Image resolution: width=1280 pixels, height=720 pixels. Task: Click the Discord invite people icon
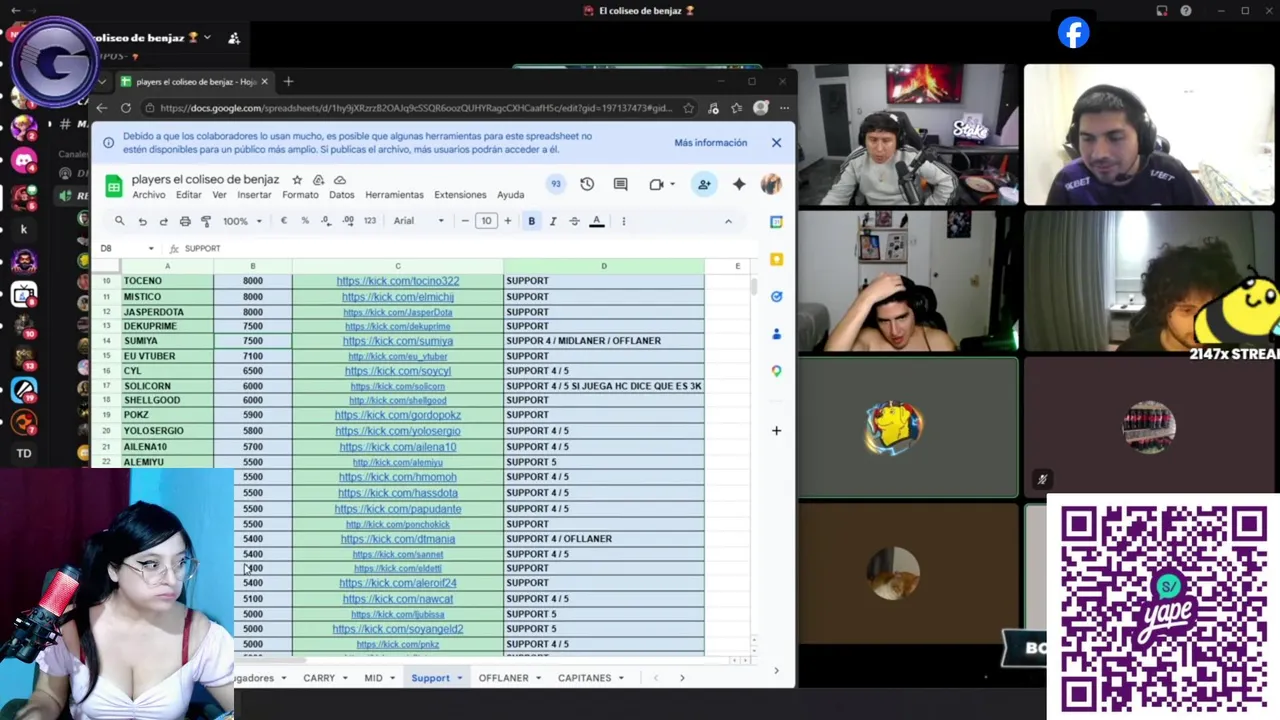click(x=234, y=38)
